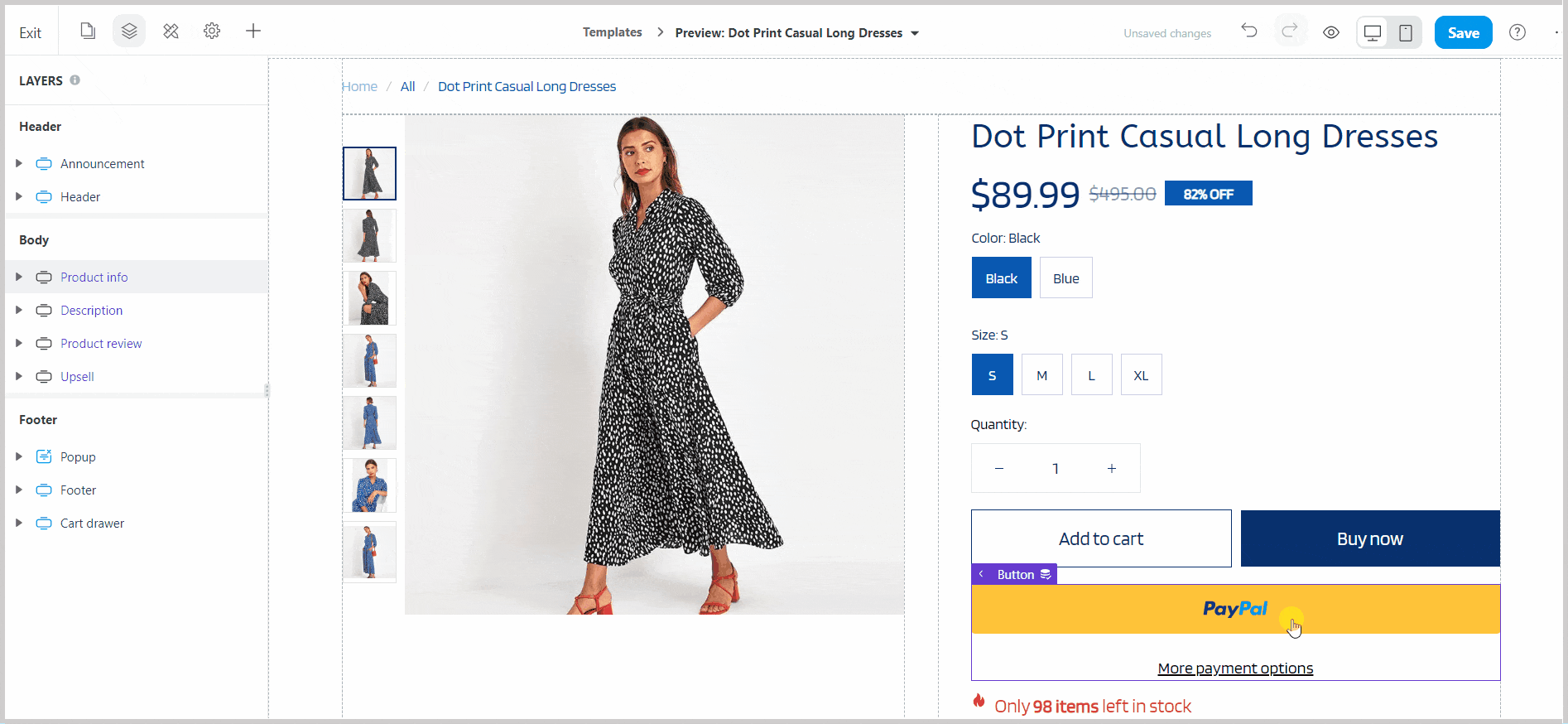Decrease quantity with minus
Viewport: 1568px width, 724px height.
click(x=999, y=469)
